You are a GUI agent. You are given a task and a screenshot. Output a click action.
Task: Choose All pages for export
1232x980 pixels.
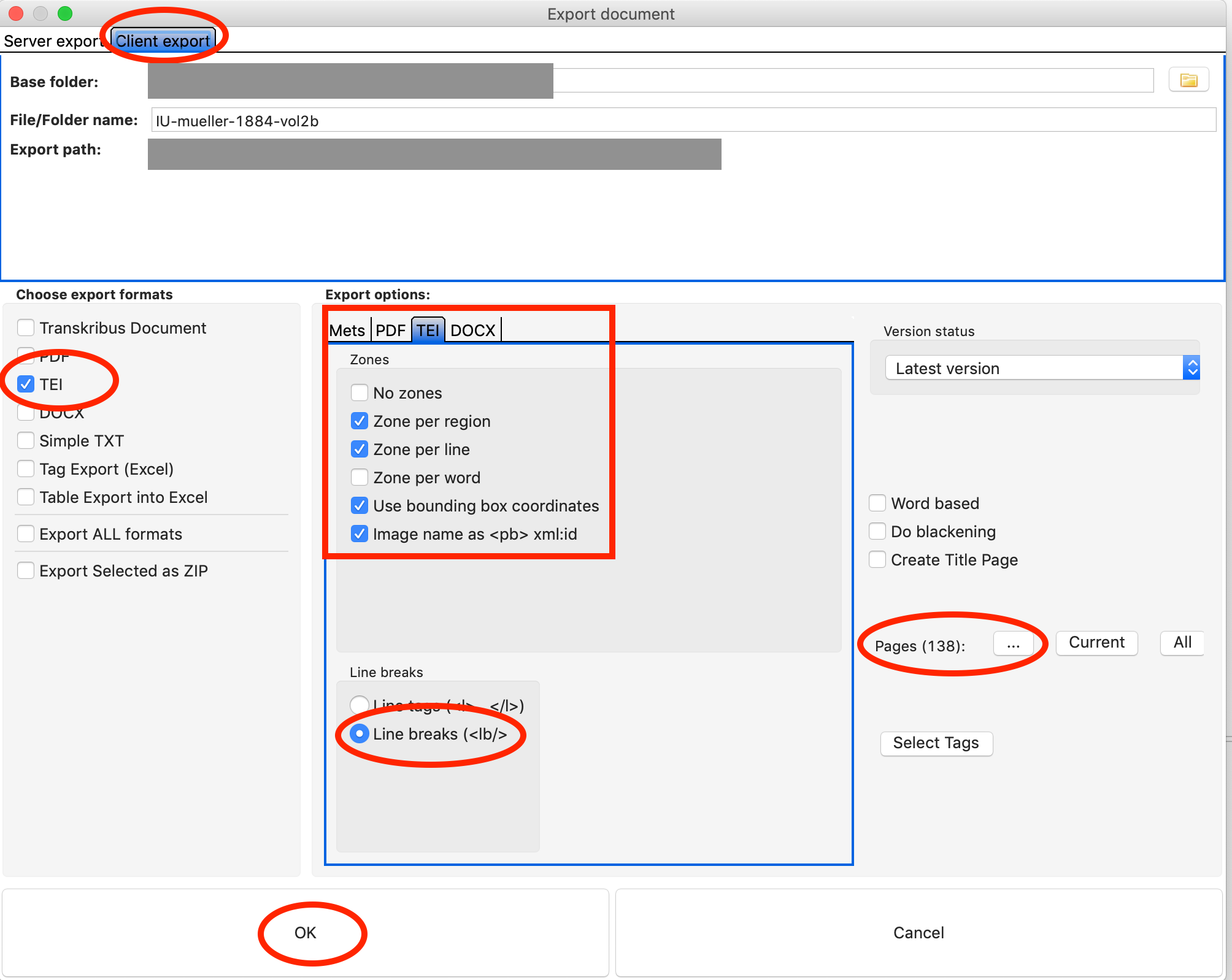(x=1181, y=643)
